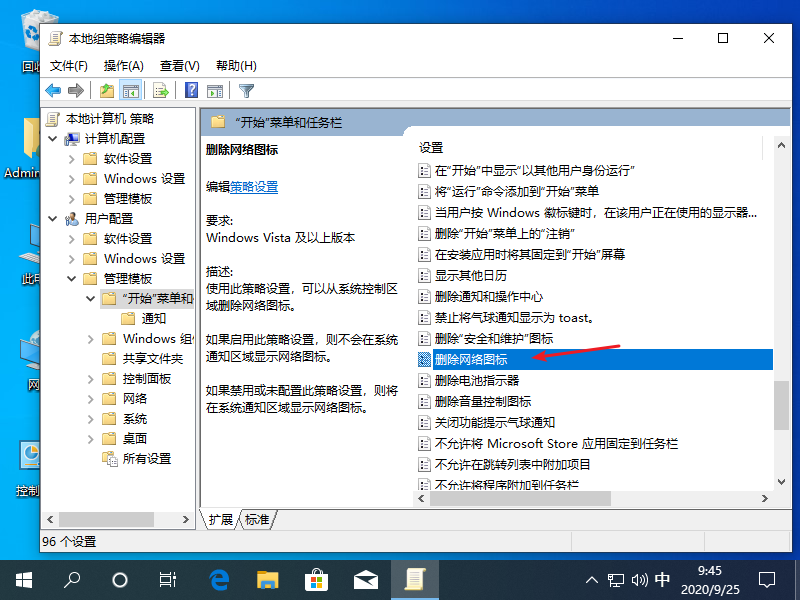The height and width of the screenshot is (600, 800).
Task: Click the show/hide action pane icon
Action: tap(216, 90)
